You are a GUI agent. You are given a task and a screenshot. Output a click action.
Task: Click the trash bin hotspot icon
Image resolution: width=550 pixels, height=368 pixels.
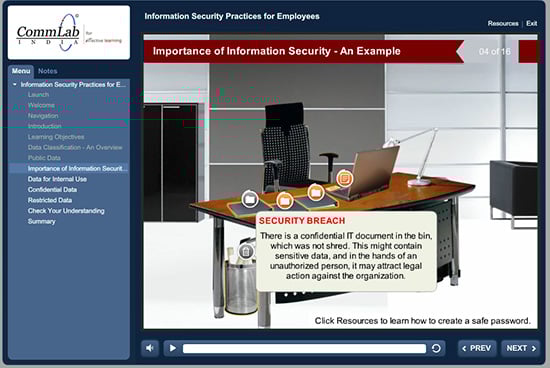(246, 251)
